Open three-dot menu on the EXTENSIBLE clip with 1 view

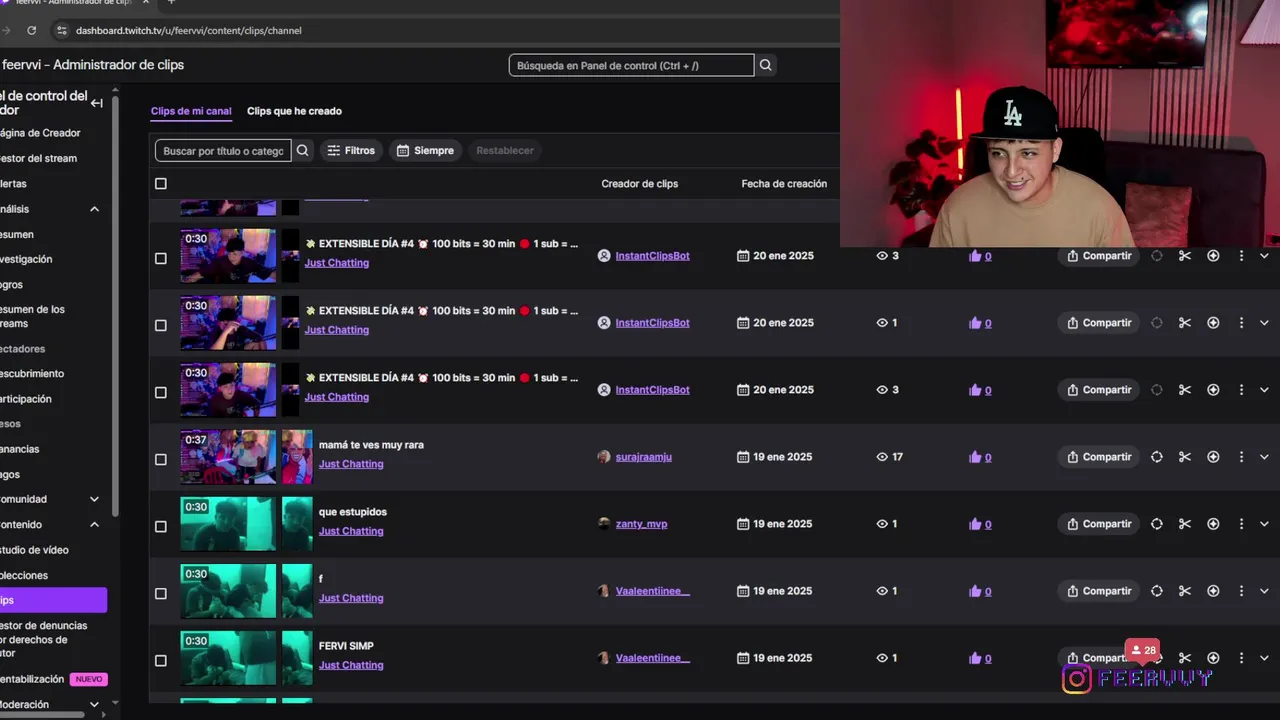[x=1241, y=323]
